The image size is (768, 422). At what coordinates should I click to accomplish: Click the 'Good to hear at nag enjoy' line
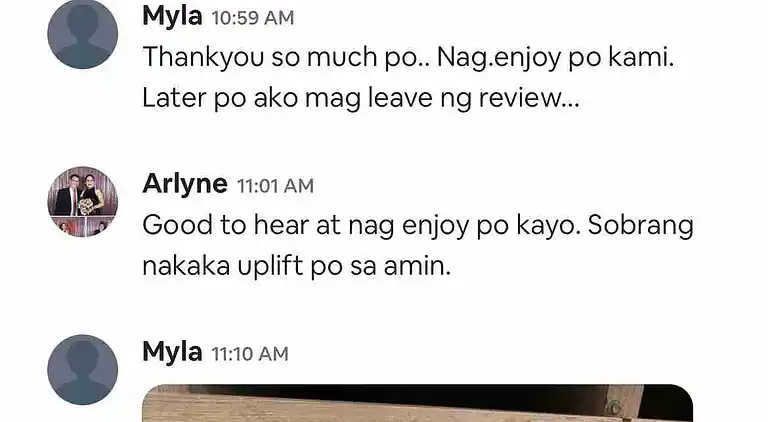[x=418, y=226]
